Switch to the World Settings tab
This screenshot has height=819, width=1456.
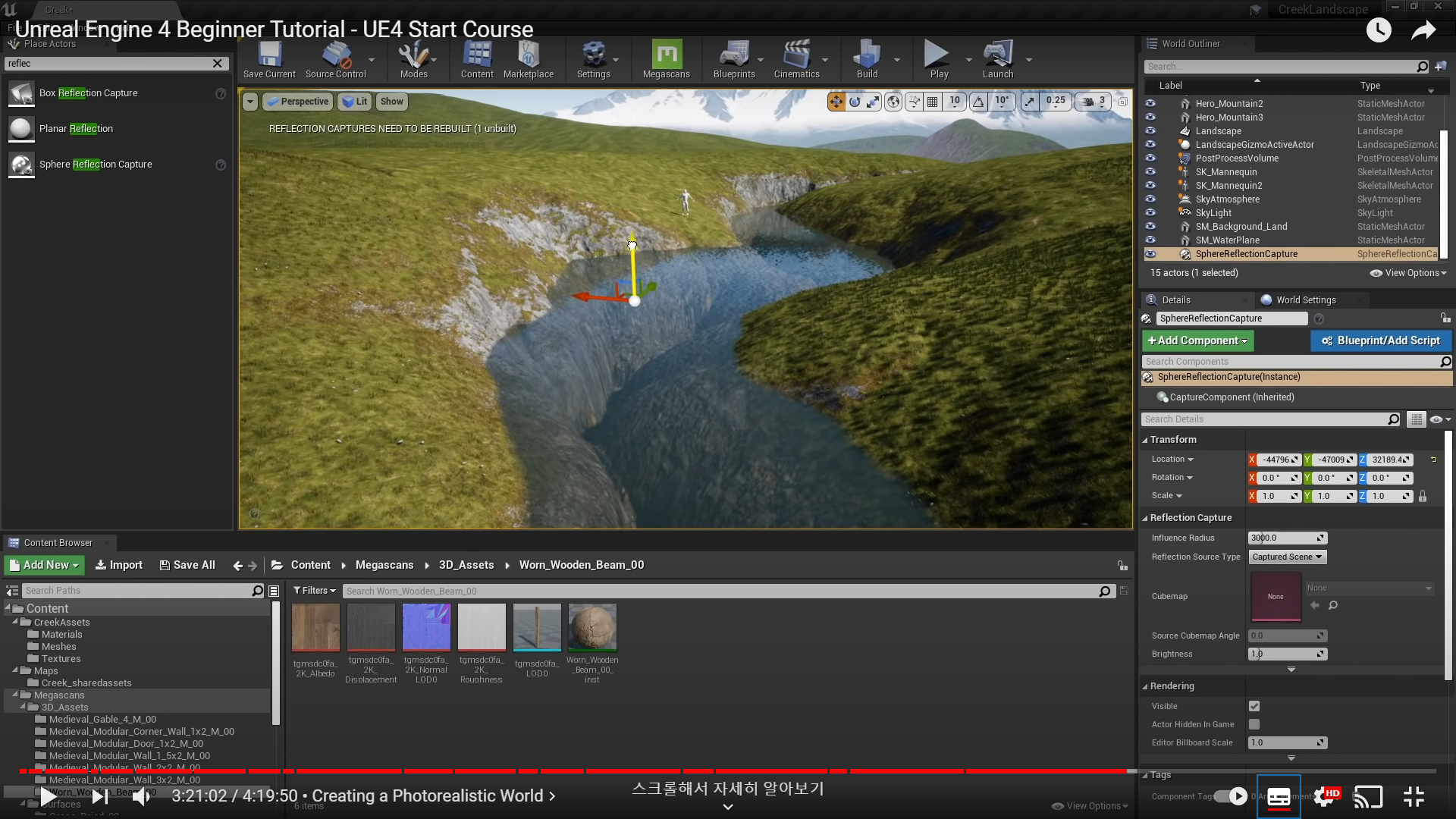(x=1305, y=300)
